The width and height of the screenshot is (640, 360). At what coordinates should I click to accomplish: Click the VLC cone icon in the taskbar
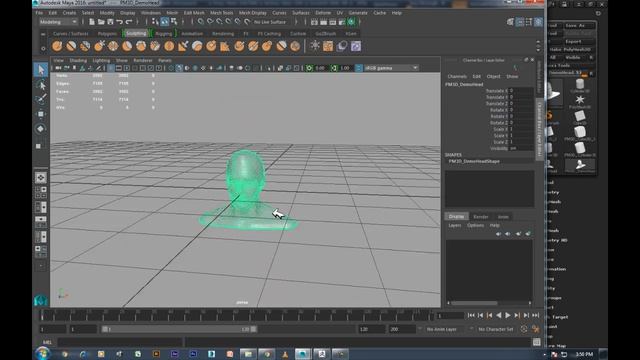[285, 354]
